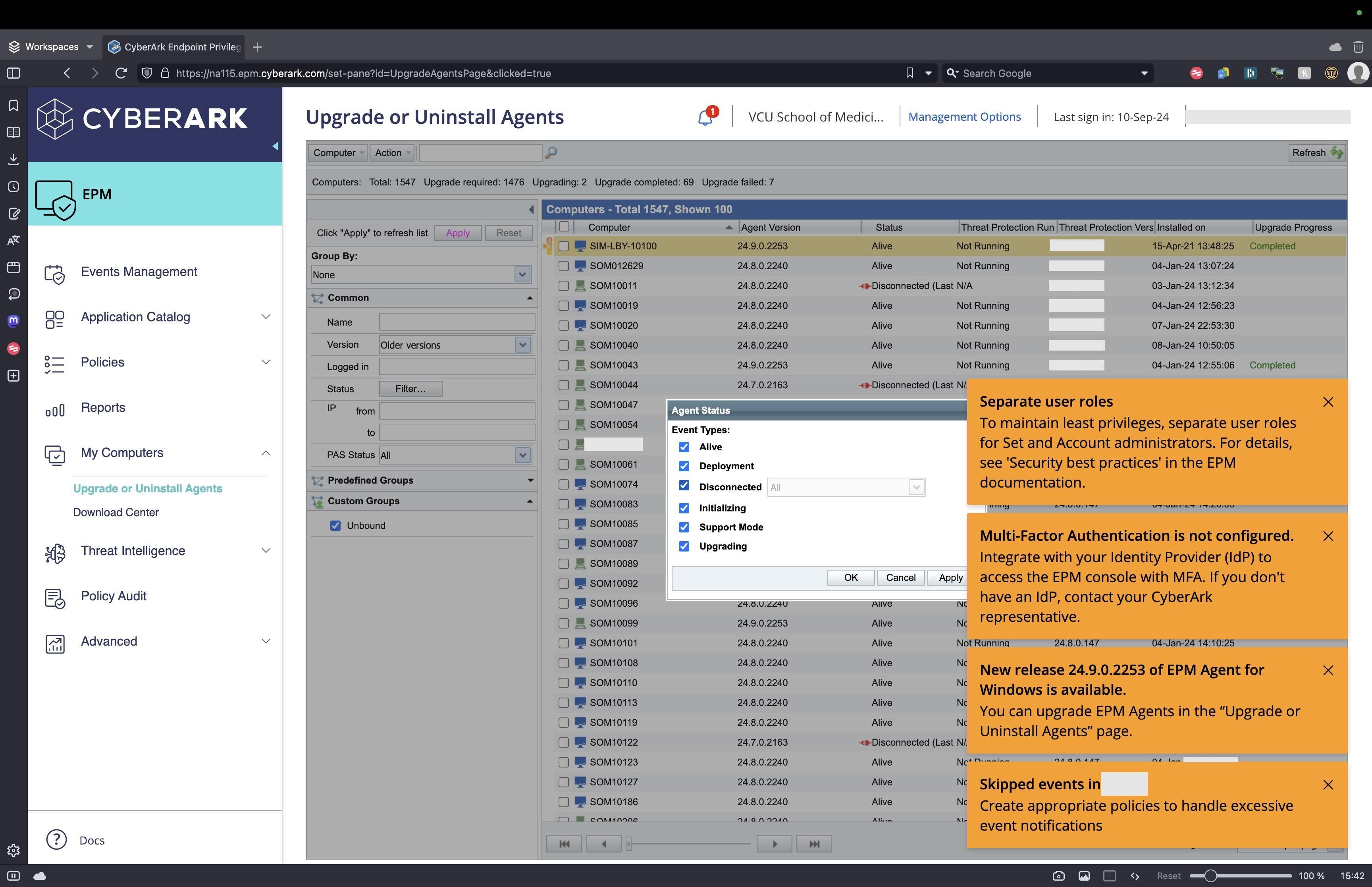The image size is (1372, 887).
Task: Uncheck the Disconnected event type
Action: [x=683, y=486]
